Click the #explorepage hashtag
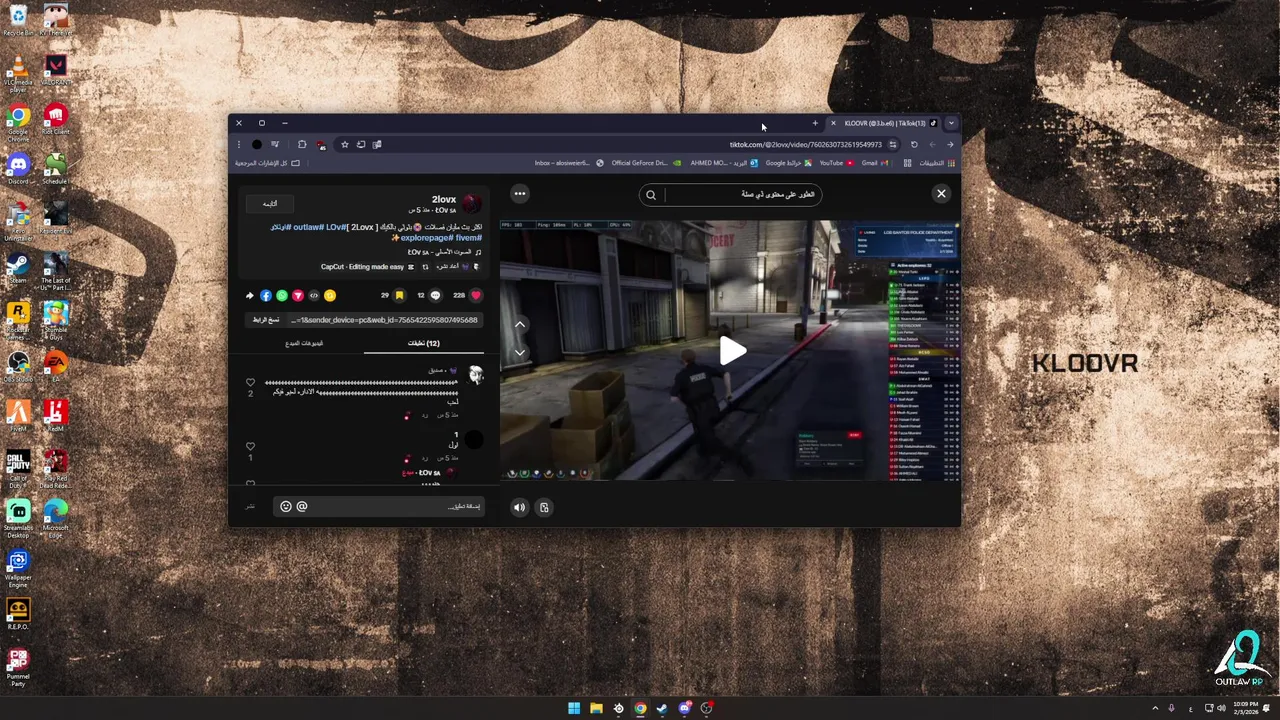Viewport: 1280px width, 720px height. (x=426, y=238)
